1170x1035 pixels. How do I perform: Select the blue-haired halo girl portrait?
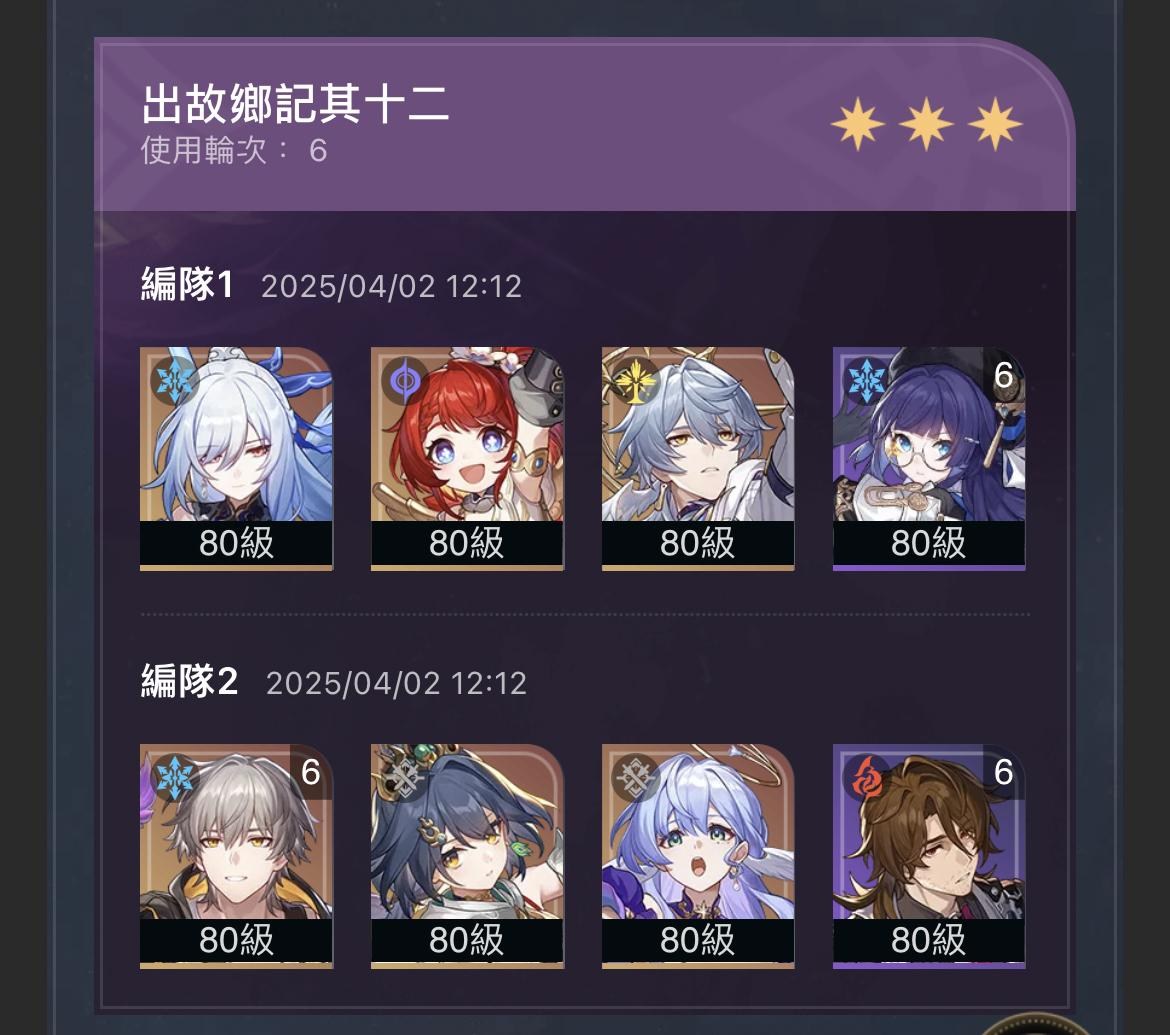tap(698, 856)
